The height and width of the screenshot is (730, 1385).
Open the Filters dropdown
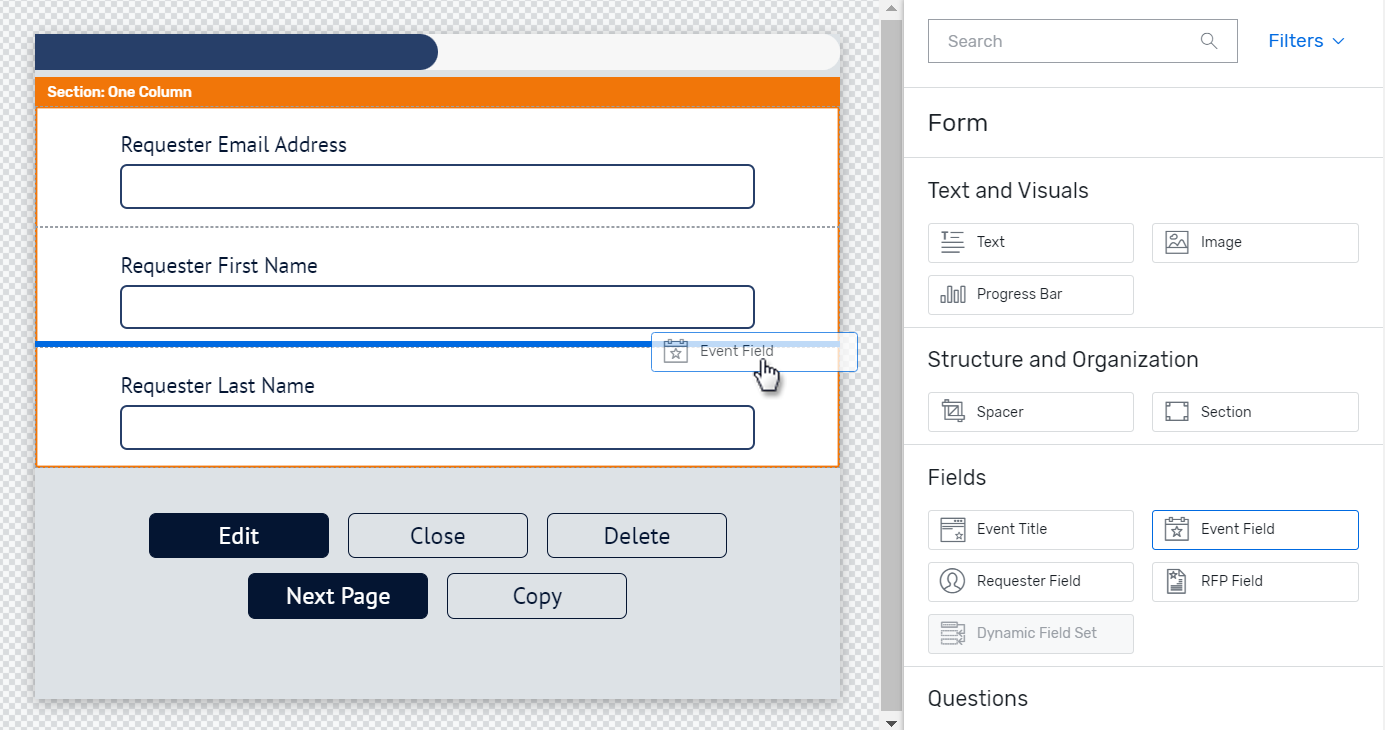coord(1305,40)
